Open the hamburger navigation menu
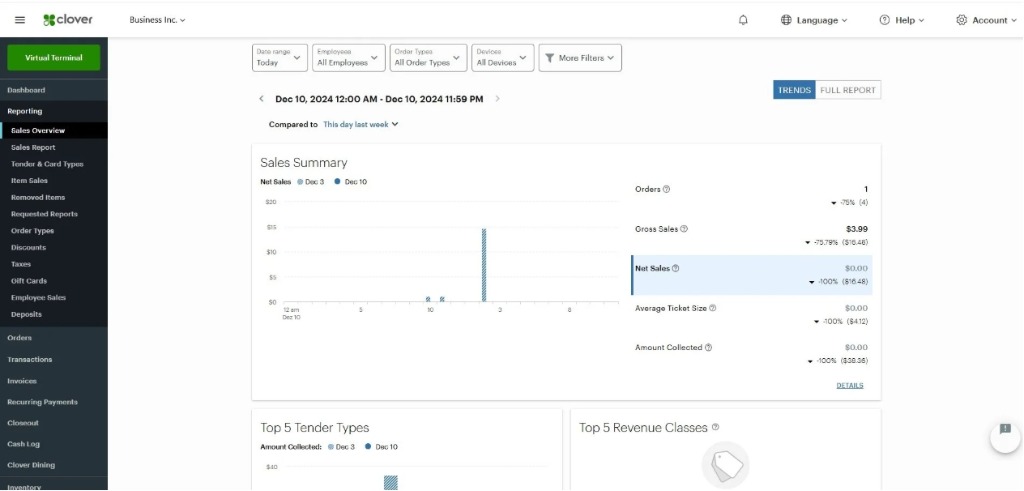Screen dimensions: 1024x491 [20, 20]
